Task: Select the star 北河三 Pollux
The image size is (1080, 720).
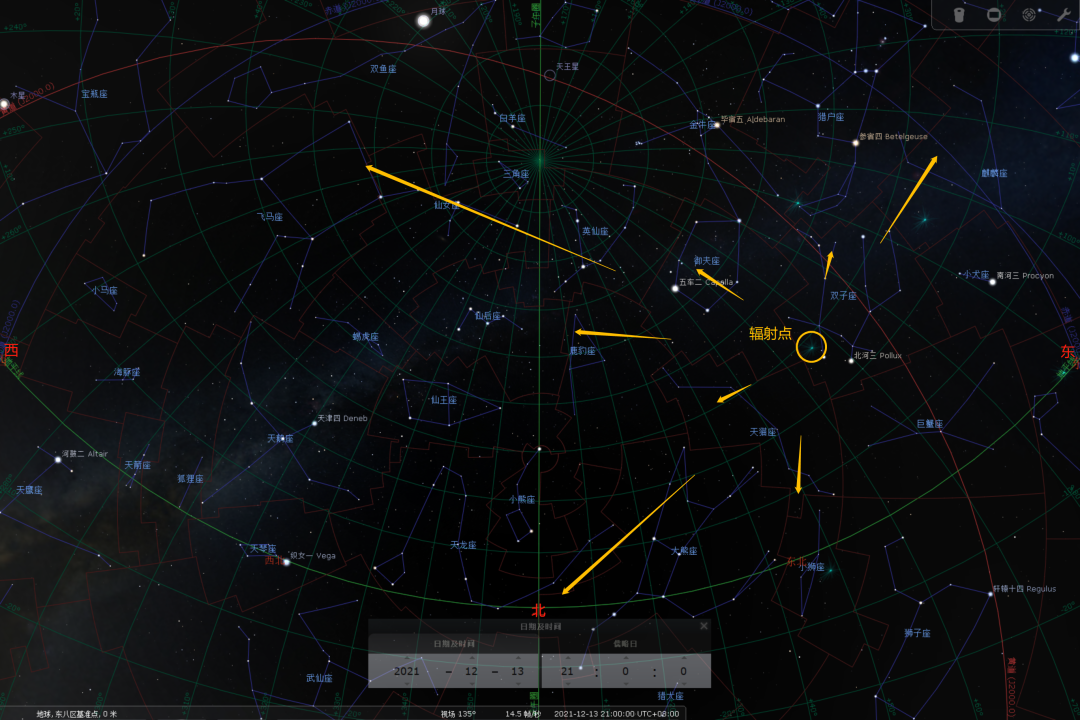Action: coord(851,360)
